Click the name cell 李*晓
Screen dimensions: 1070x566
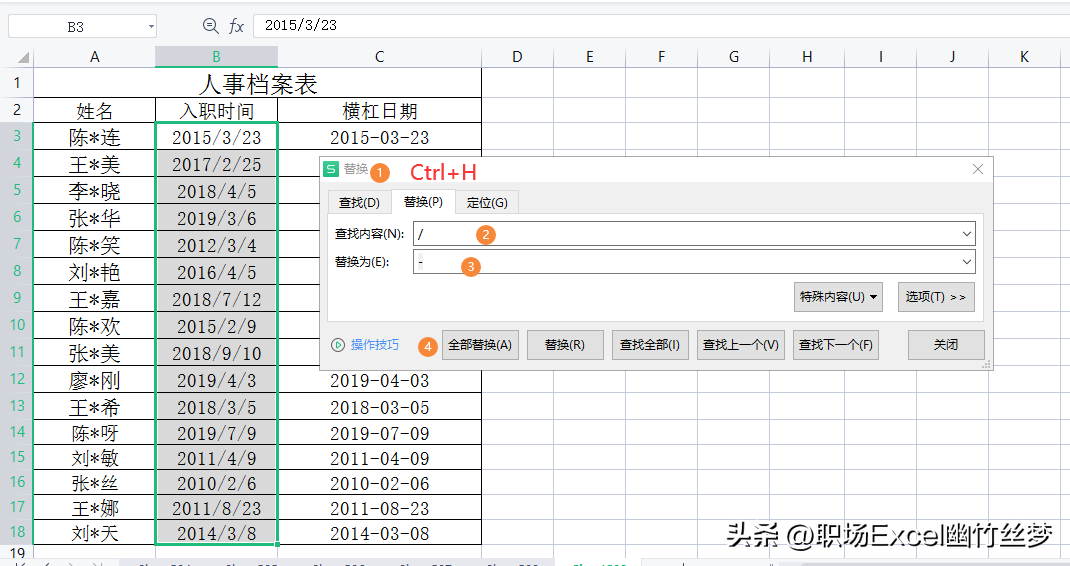[x=94, y=191]
